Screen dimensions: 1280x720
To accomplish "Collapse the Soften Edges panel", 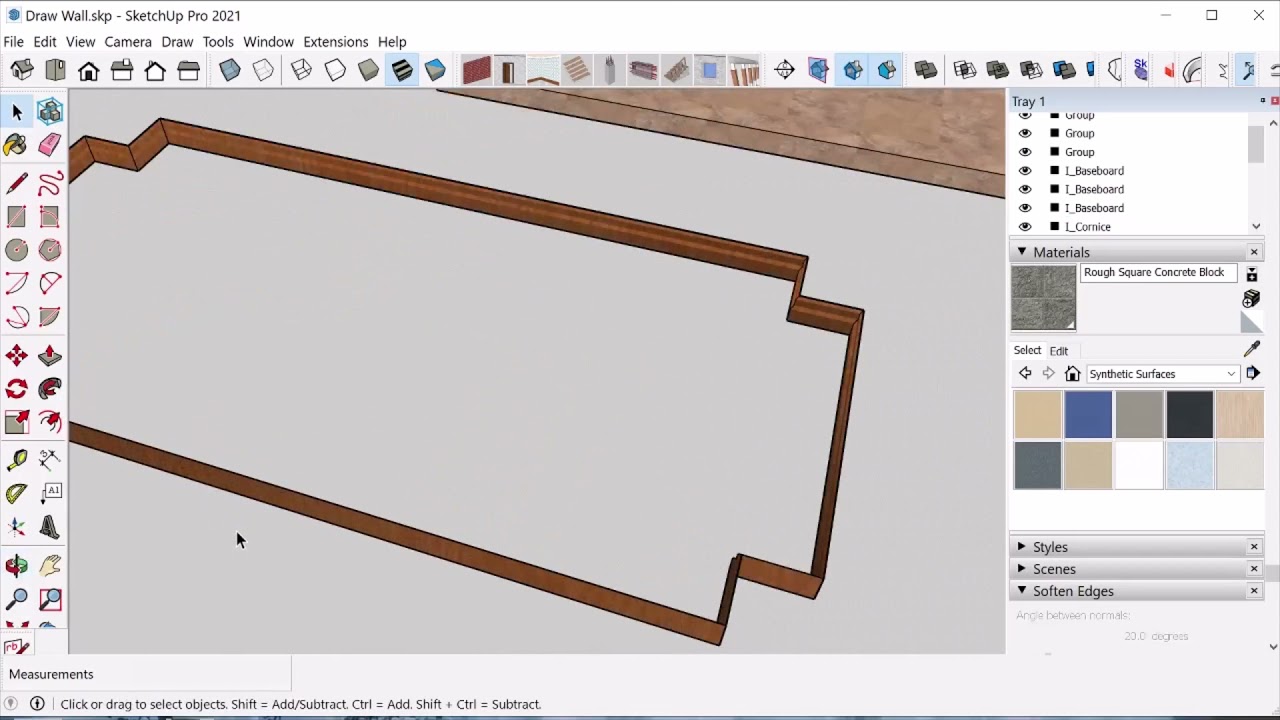I will [x=1021, y=591].
